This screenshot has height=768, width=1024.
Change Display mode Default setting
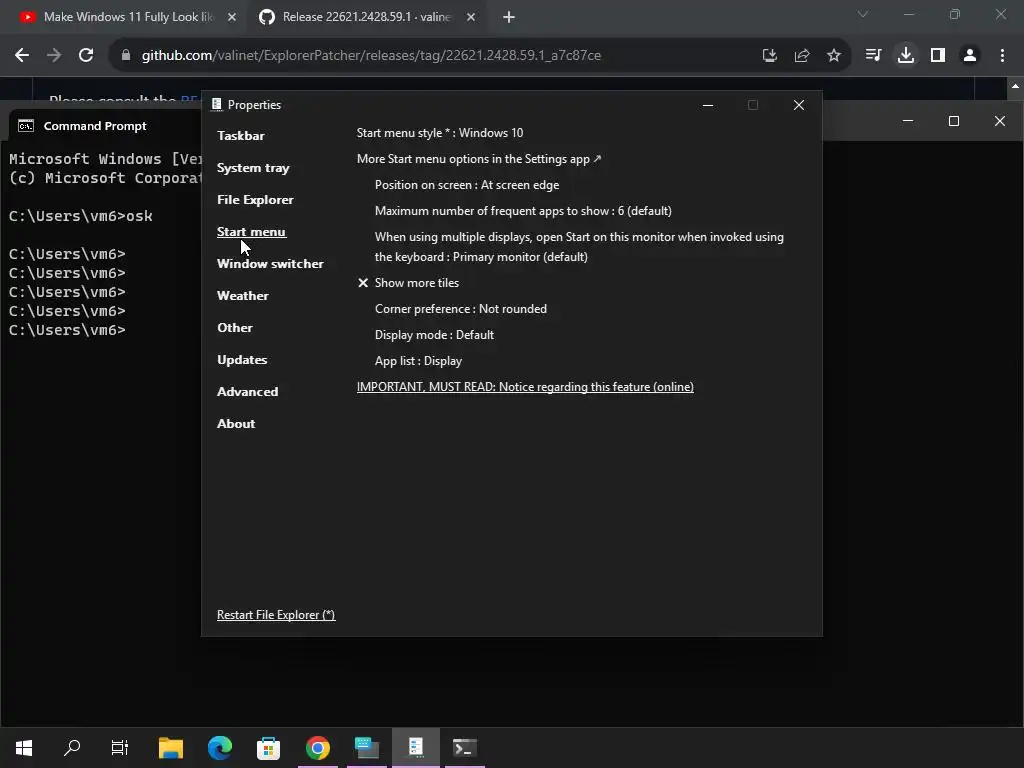(434, 335)
